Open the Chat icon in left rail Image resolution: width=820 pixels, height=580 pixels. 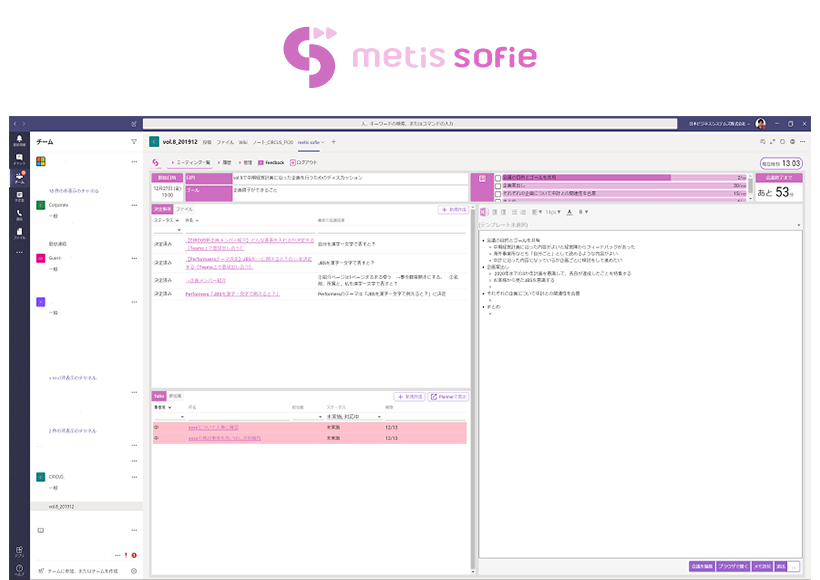click(x=19, y=158)
